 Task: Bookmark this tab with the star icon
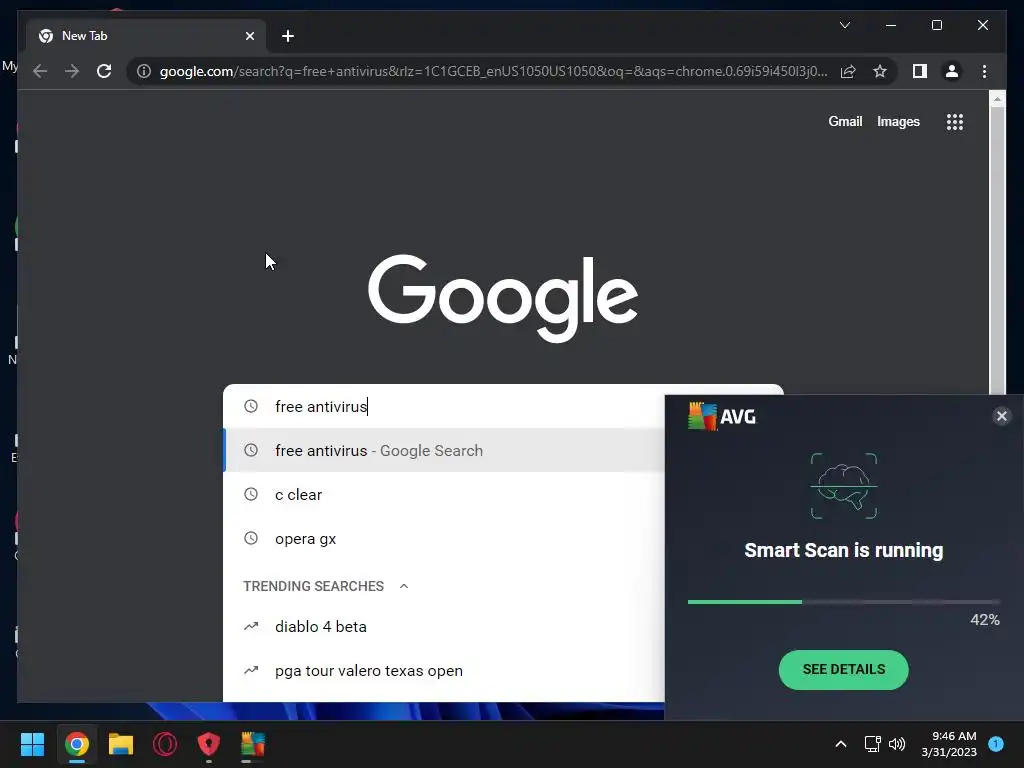pyautogui.click(x=880, y=71)
